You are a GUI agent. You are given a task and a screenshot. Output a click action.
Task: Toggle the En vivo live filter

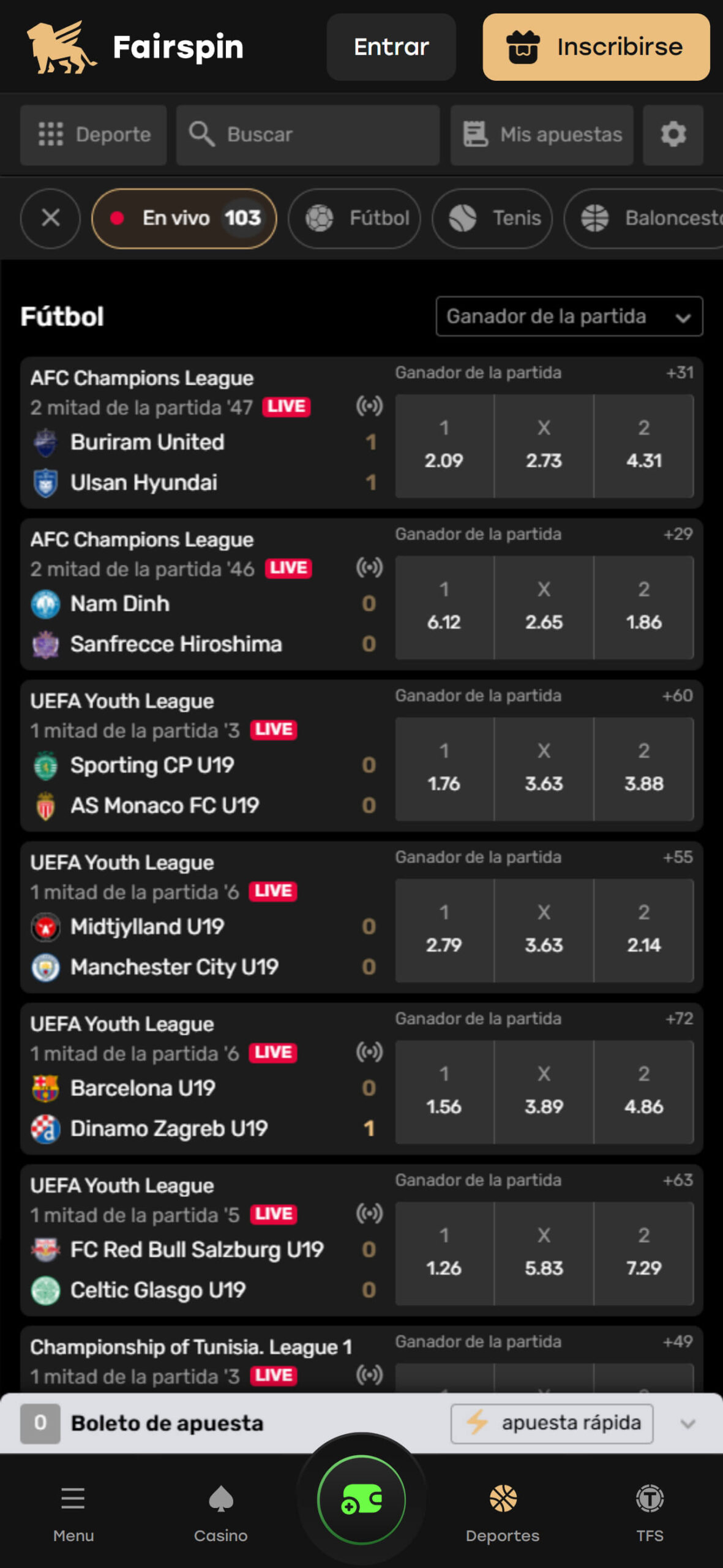[x=184, y=218]
